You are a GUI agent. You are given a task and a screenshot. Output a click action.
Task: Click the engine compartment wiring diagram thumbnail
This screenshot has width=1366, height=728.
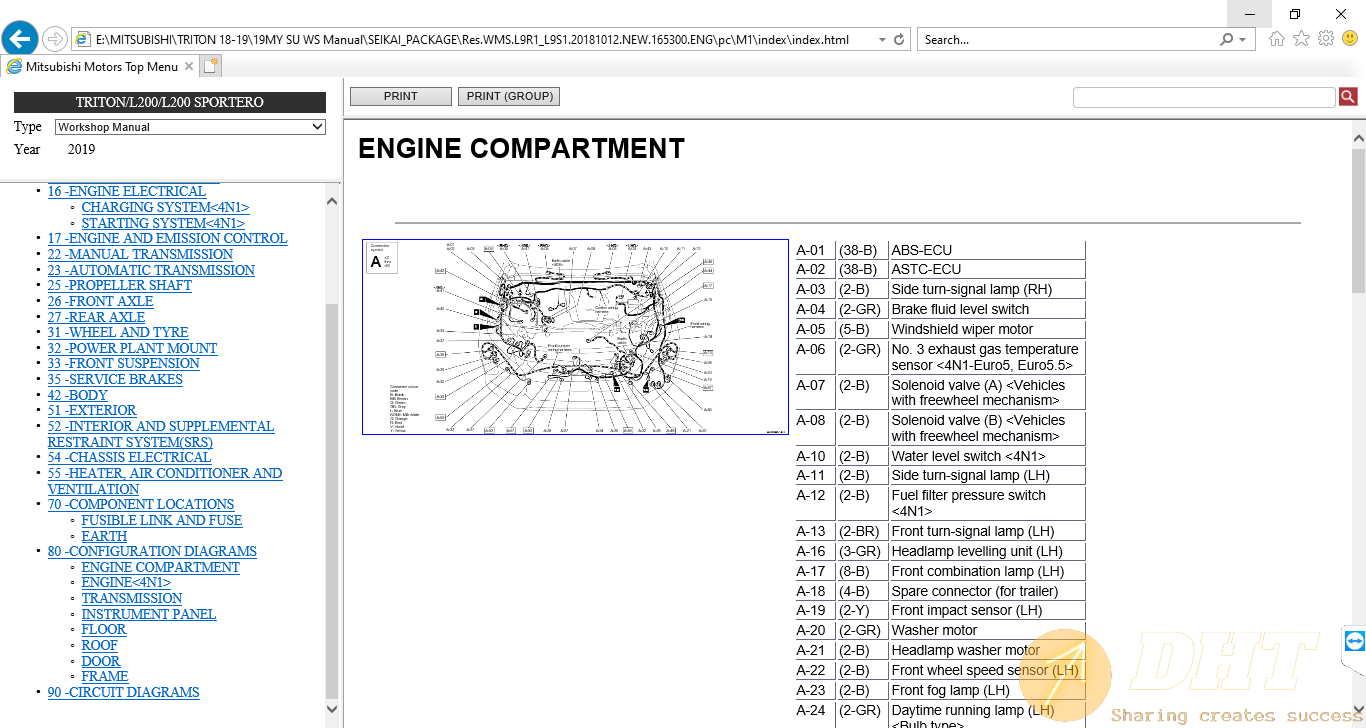575,337
